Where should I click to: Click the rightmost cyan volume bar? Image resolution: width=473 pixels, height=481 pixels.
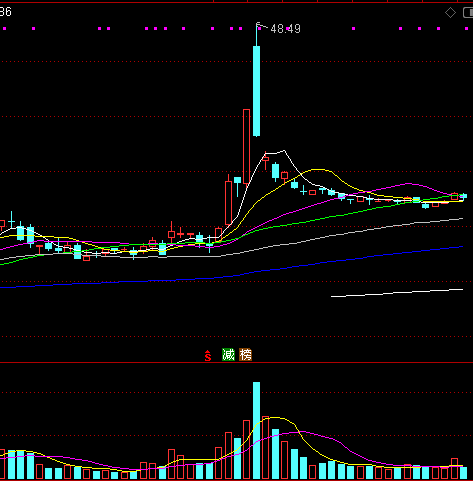(x=464, y=473)
